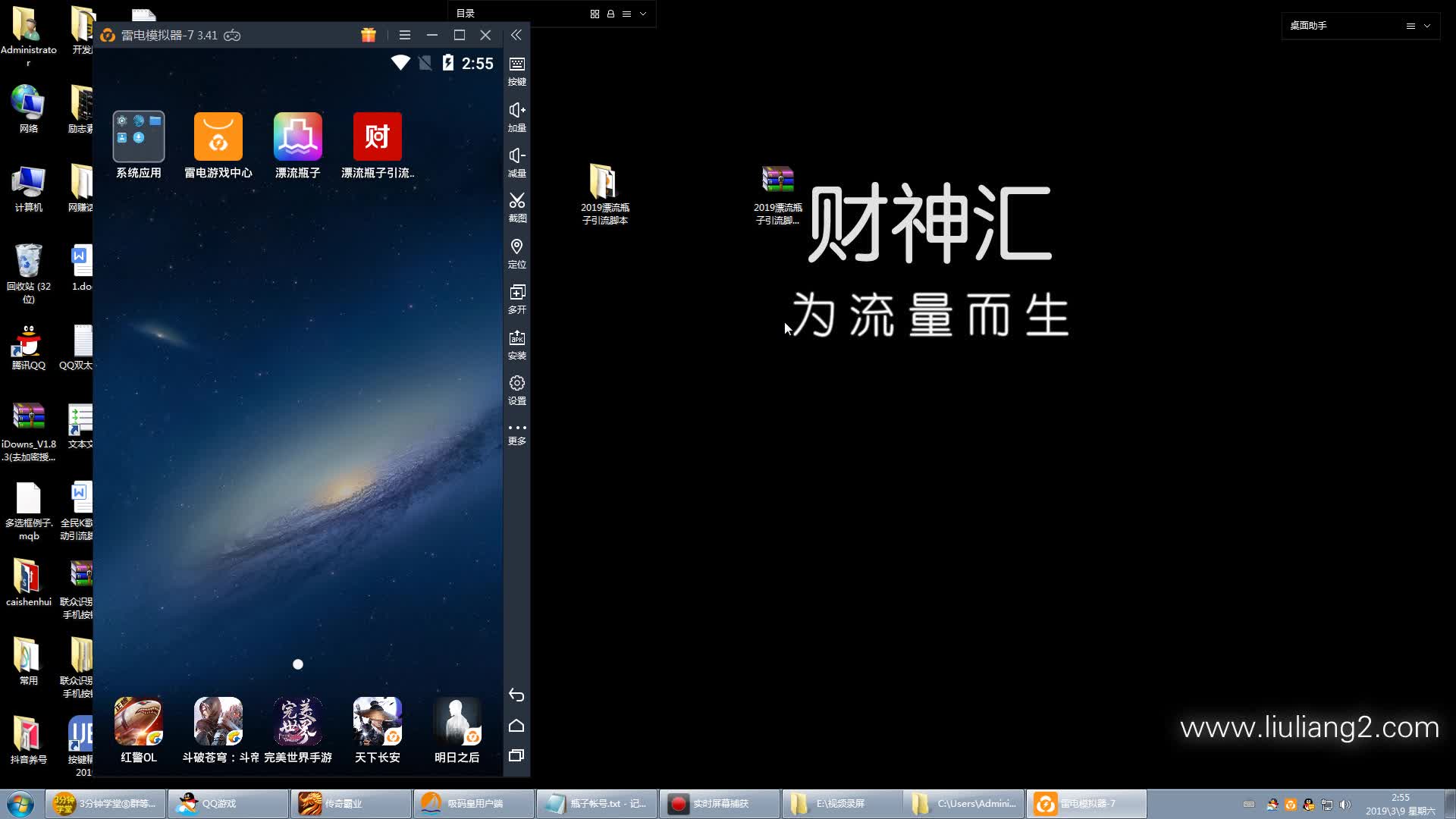Toggle the 目录 panel lock icon

(x=610, y=14)
